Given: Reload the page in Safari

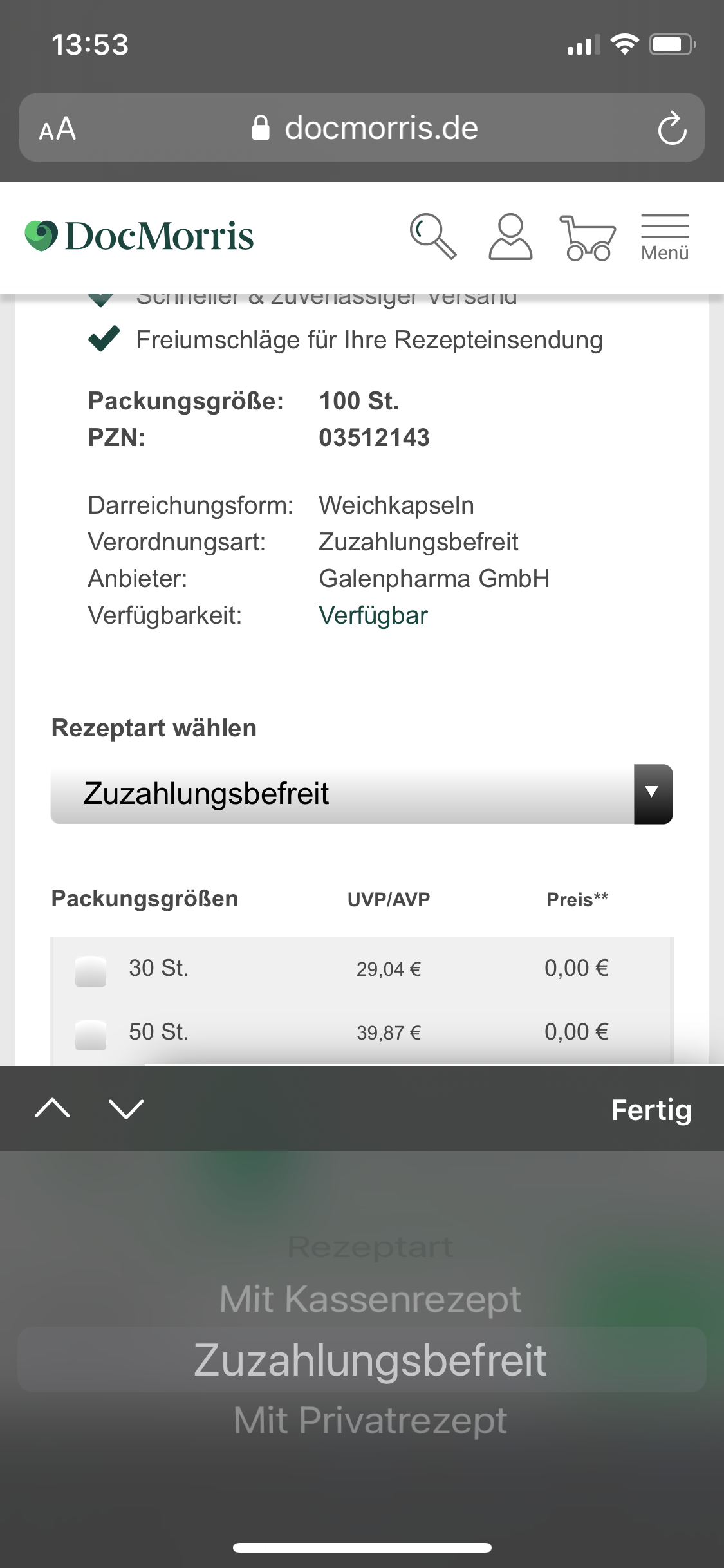Looking at the screenshot, I should click(x=671, y=127).
